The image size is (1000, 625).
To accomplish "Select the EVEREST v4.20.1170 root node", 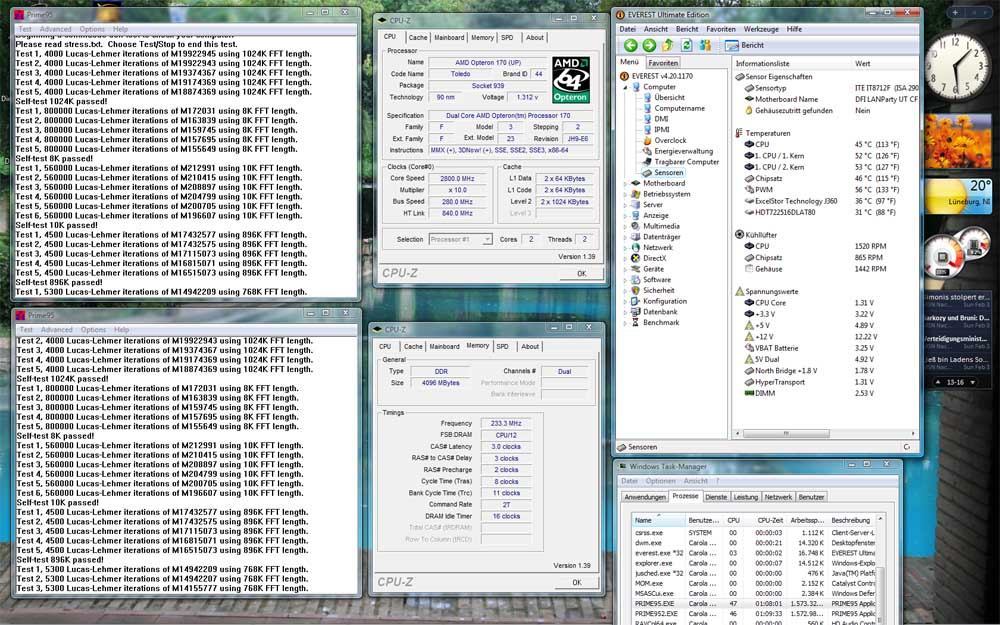I will (656, 76).
